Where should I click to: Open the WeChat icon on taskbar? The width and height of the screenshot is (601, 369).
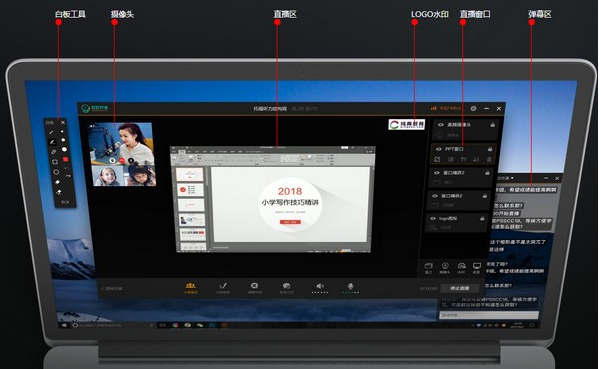200,325
